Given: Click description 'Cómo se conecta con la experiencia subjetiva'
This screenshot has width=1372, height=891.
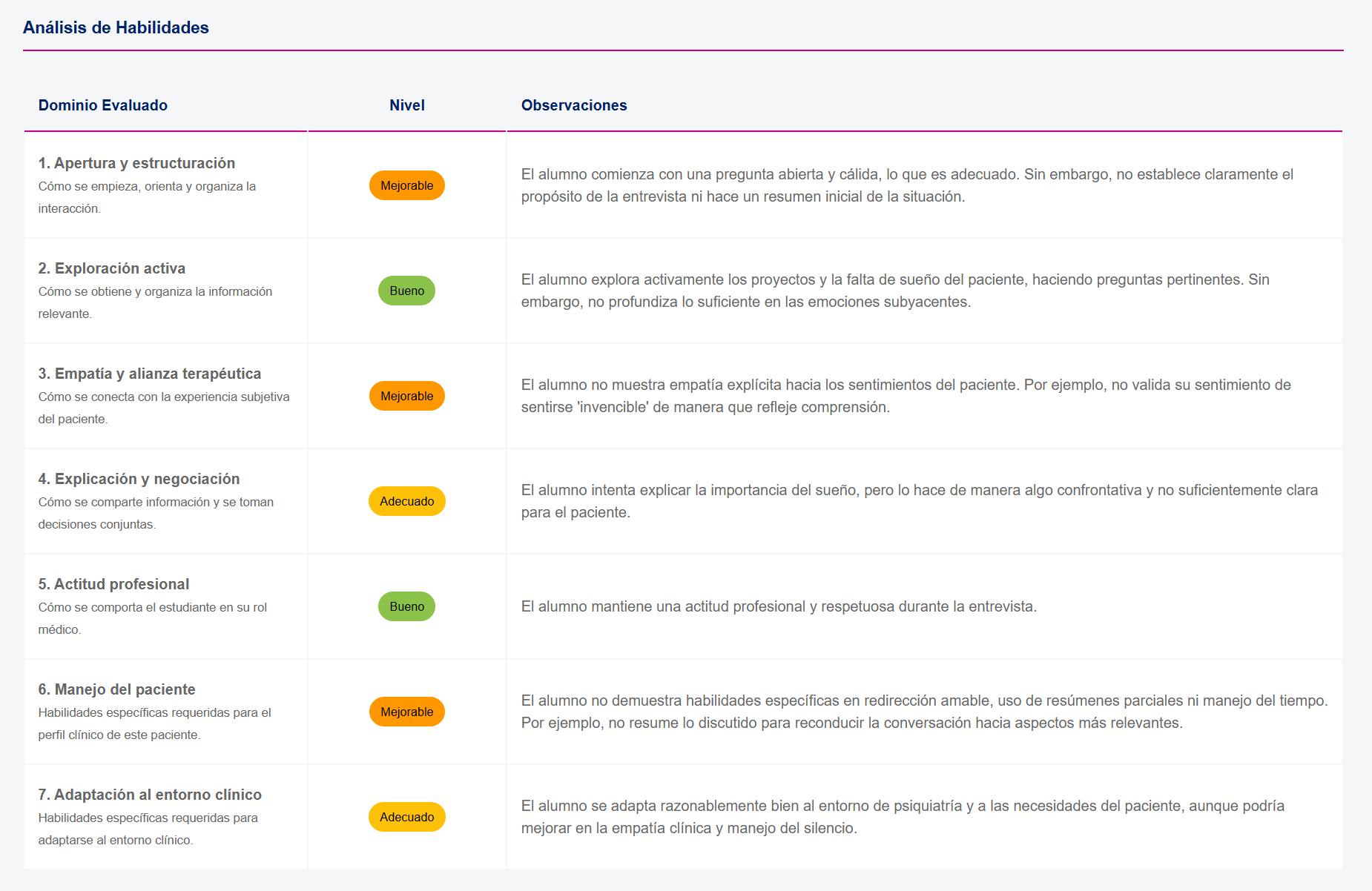Looking at the screenshot, I should (164, 408).
